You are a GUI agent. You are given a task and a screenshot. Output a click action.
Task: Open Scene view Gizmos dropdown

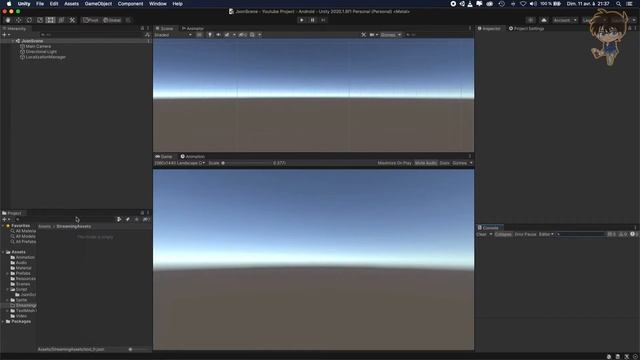tap(391, 35)
